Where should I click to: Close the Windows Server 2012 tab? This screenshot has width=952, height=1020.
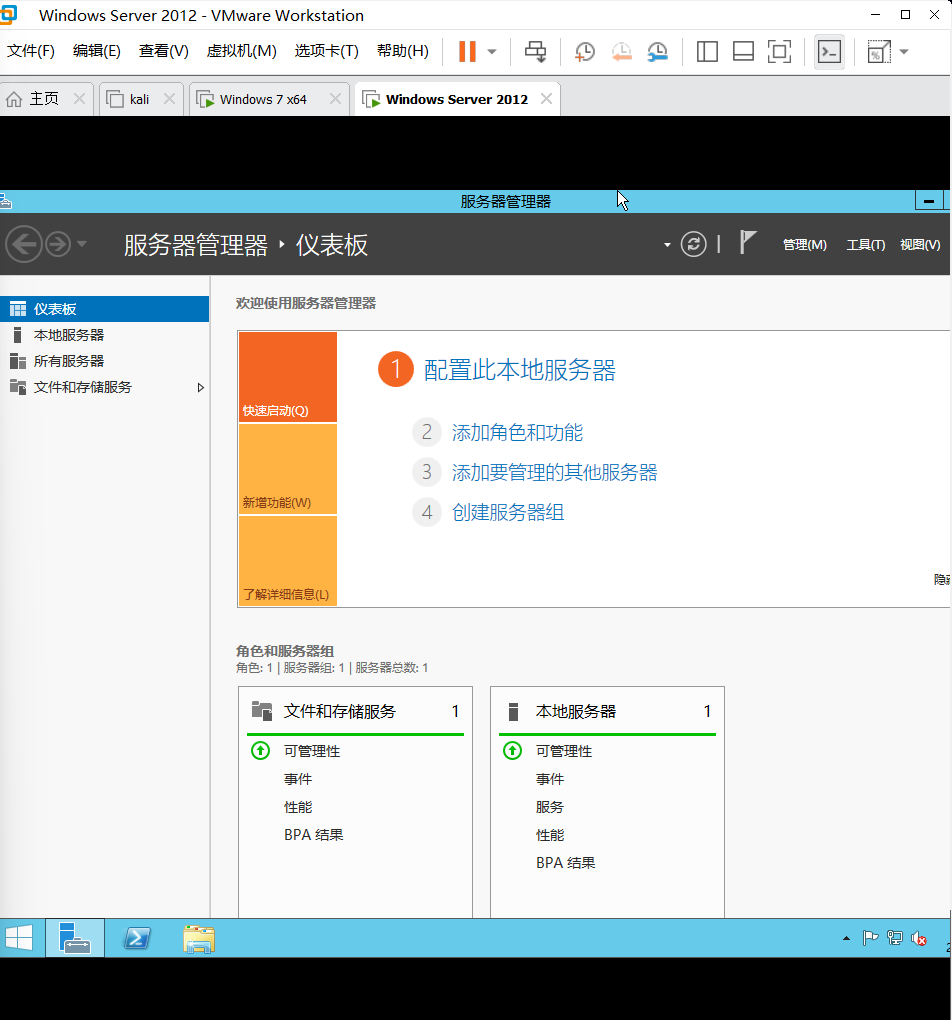(x=547, y=99)
